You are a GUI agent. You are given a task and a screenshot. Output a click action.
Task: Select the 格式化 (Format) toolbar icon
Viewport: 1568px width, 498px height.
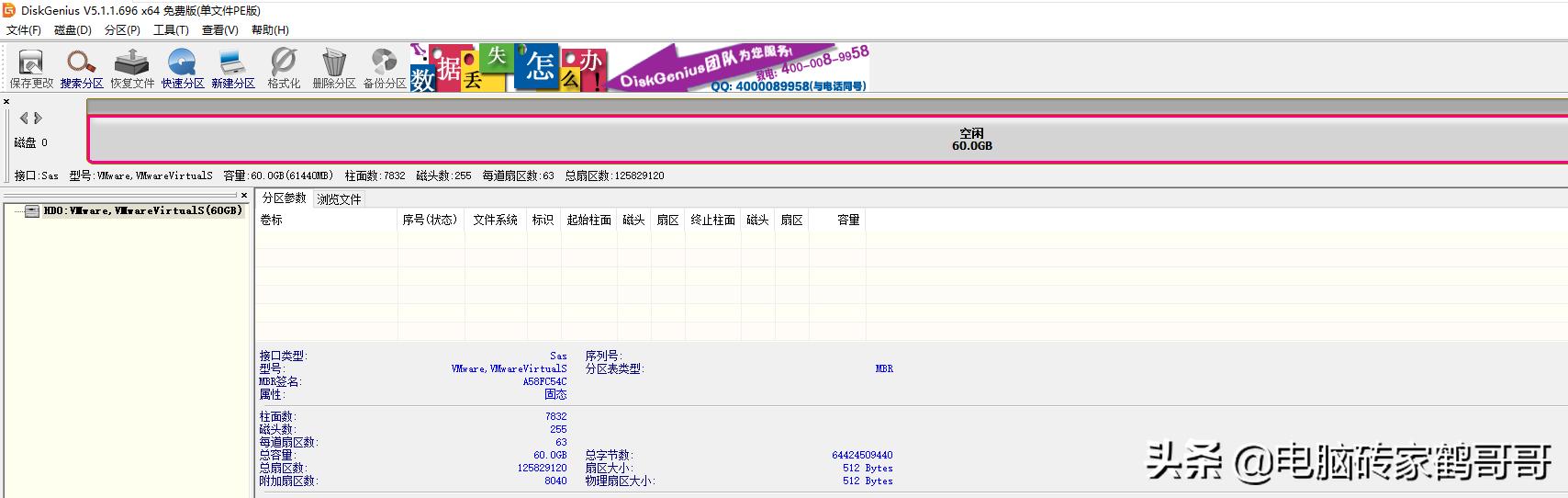click(284, 67)
